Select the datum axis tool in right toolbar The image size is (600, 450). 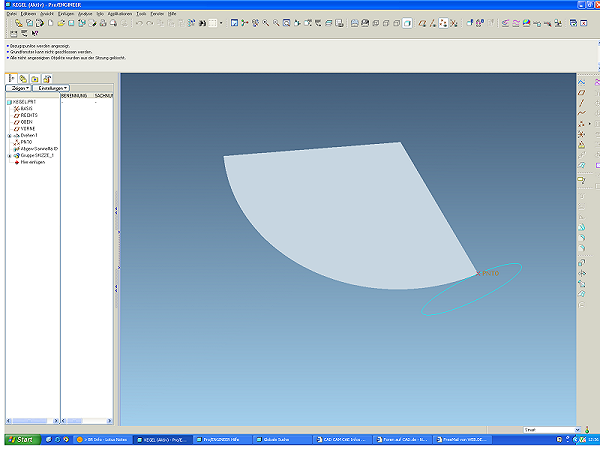(582, 103)
